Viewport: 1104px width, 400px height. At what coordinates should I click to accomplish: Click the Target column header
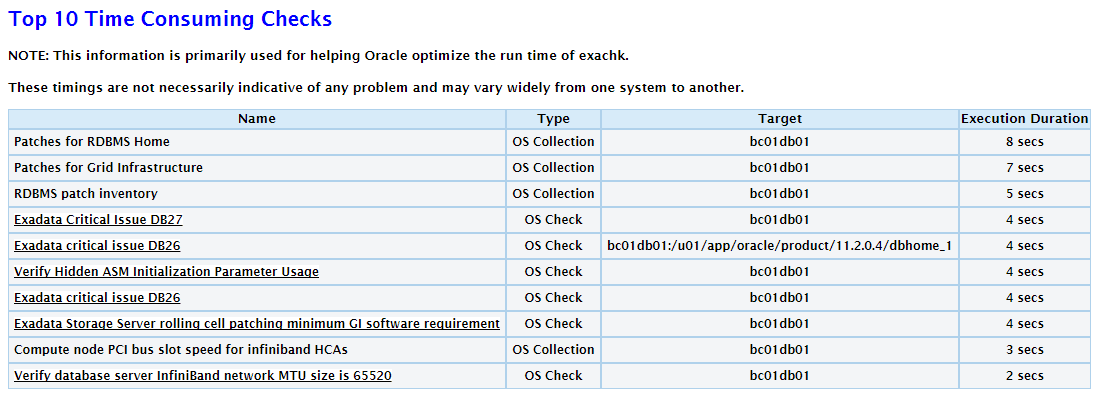tap(779, 119)
